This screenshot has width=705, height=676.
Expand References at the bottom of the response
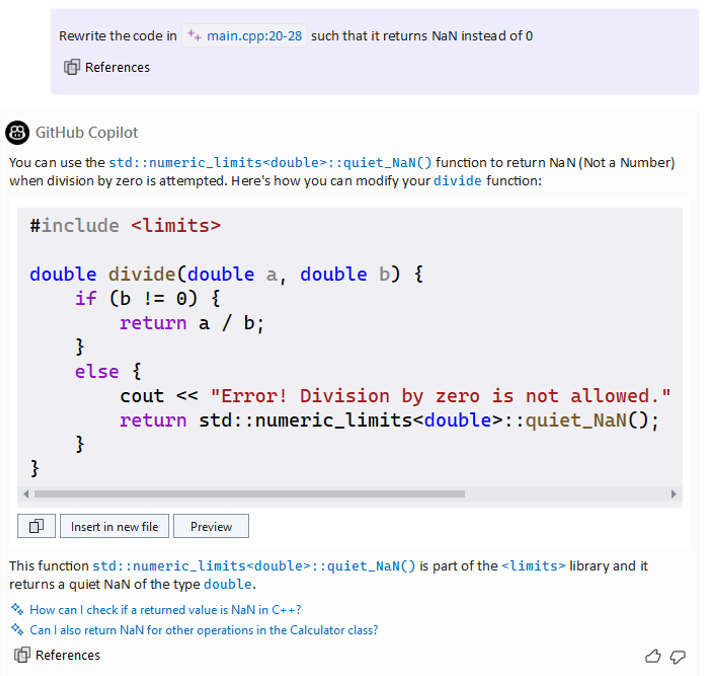tap(57, 655)
